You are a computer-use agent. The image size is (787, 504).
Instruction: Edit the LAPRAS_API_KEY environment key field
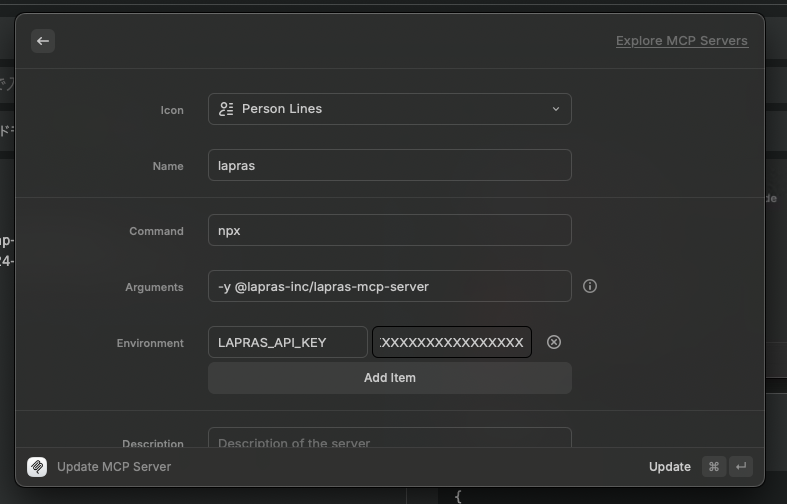pyautogui.click(x=288, y=342)
